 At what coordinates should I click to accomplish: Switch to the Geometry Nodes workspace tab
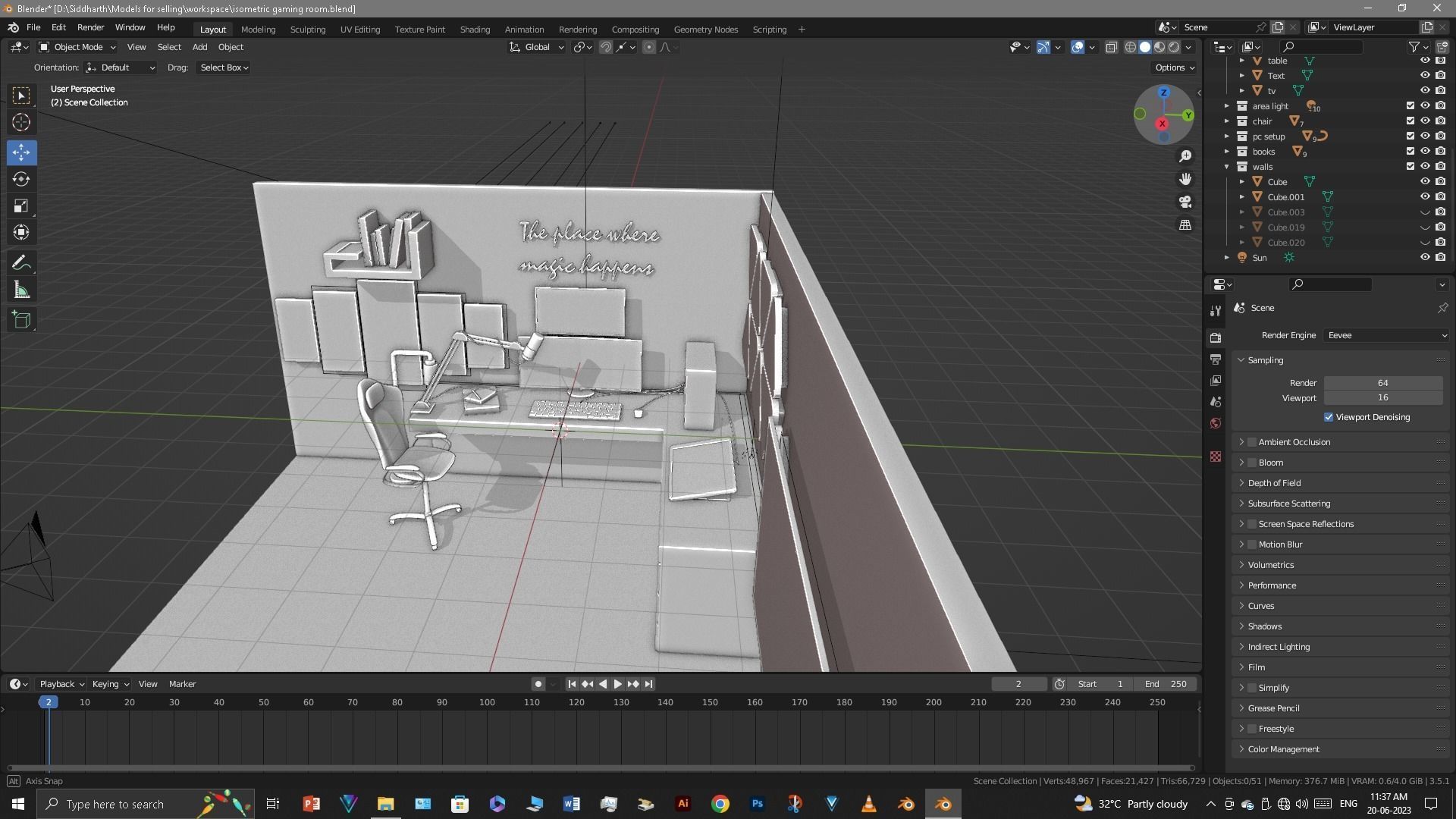pos(705,30)
